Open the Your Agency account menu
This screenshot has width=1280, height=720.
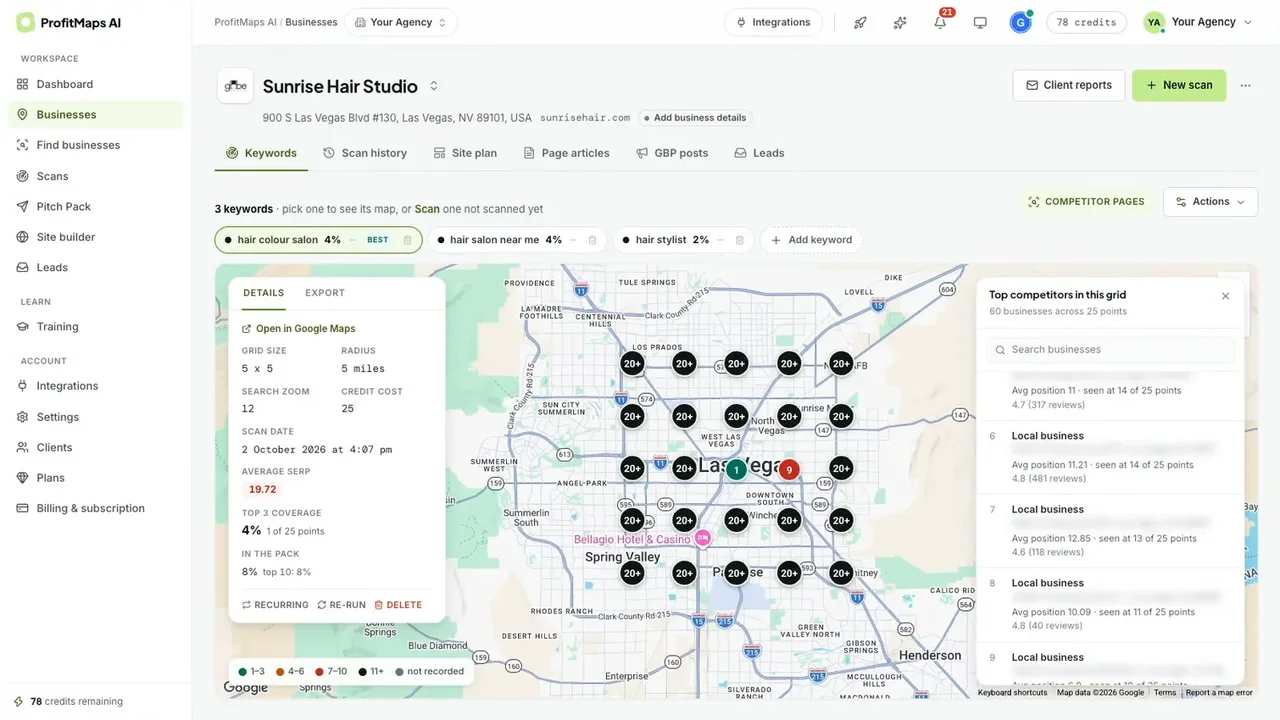1197,22
